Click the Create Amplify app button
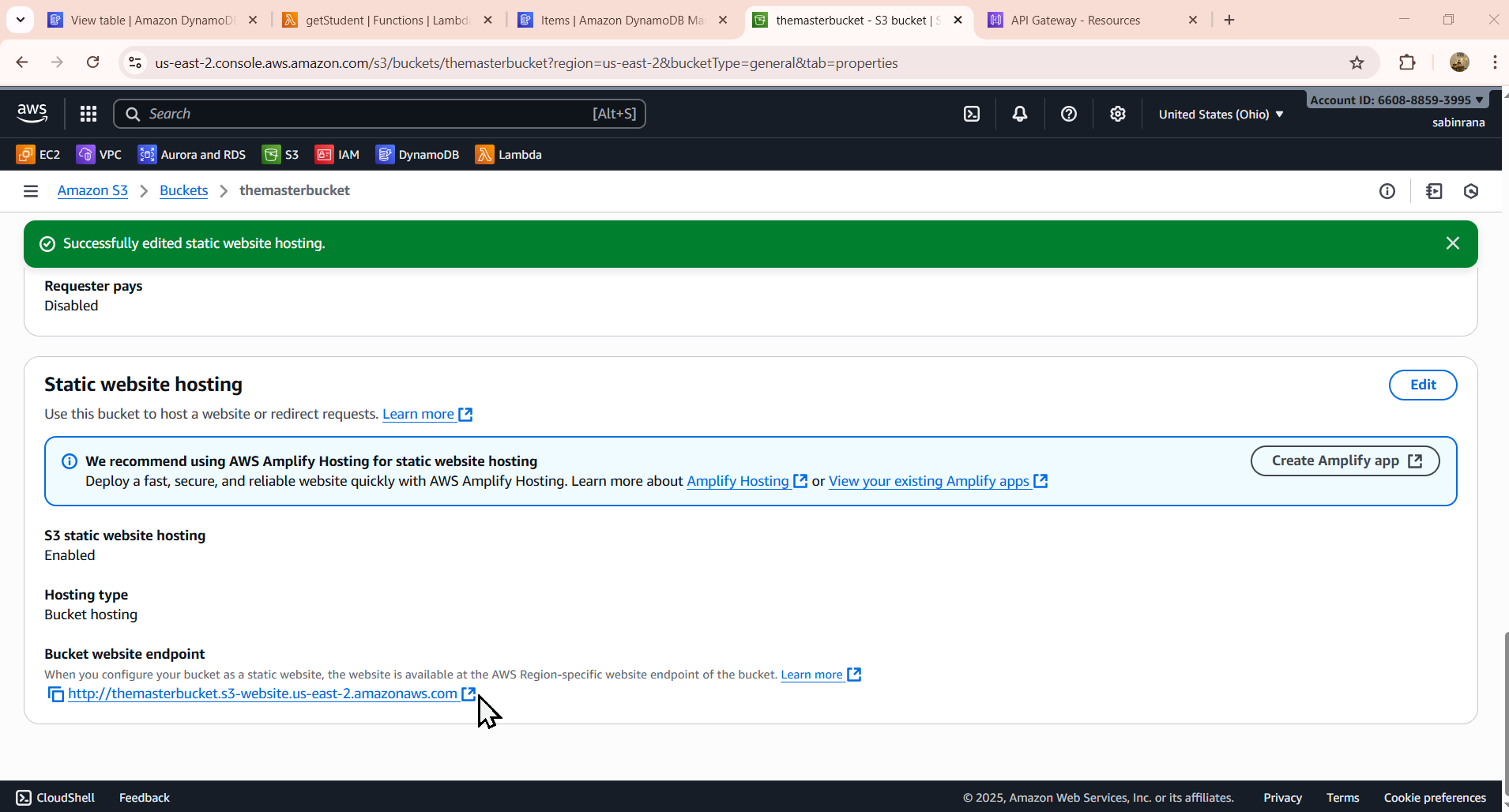 pyautogui.click(x=1345, y=461)
